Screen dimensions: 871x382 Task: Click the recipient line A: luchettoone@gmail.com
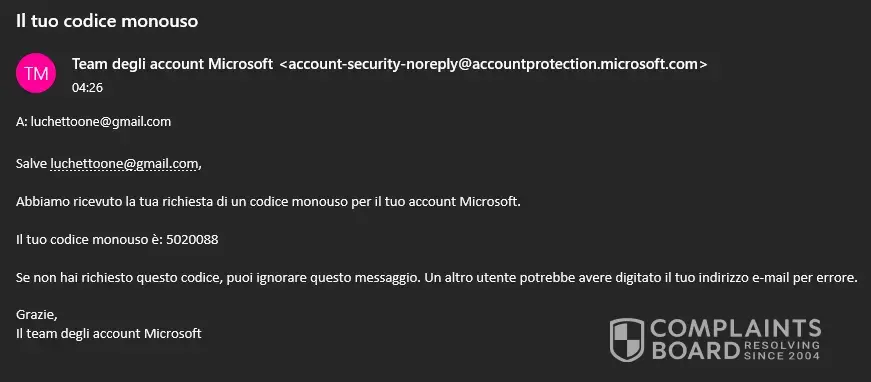point(93,122)
